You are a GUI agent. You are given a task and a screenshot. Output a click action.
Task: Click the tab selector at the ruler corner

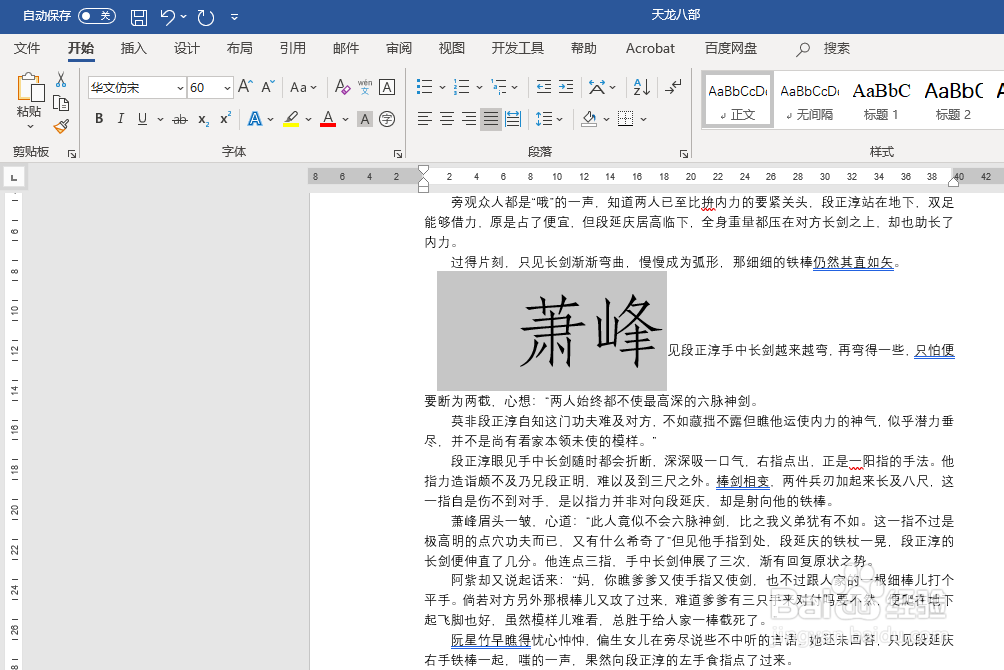[14, 177]
